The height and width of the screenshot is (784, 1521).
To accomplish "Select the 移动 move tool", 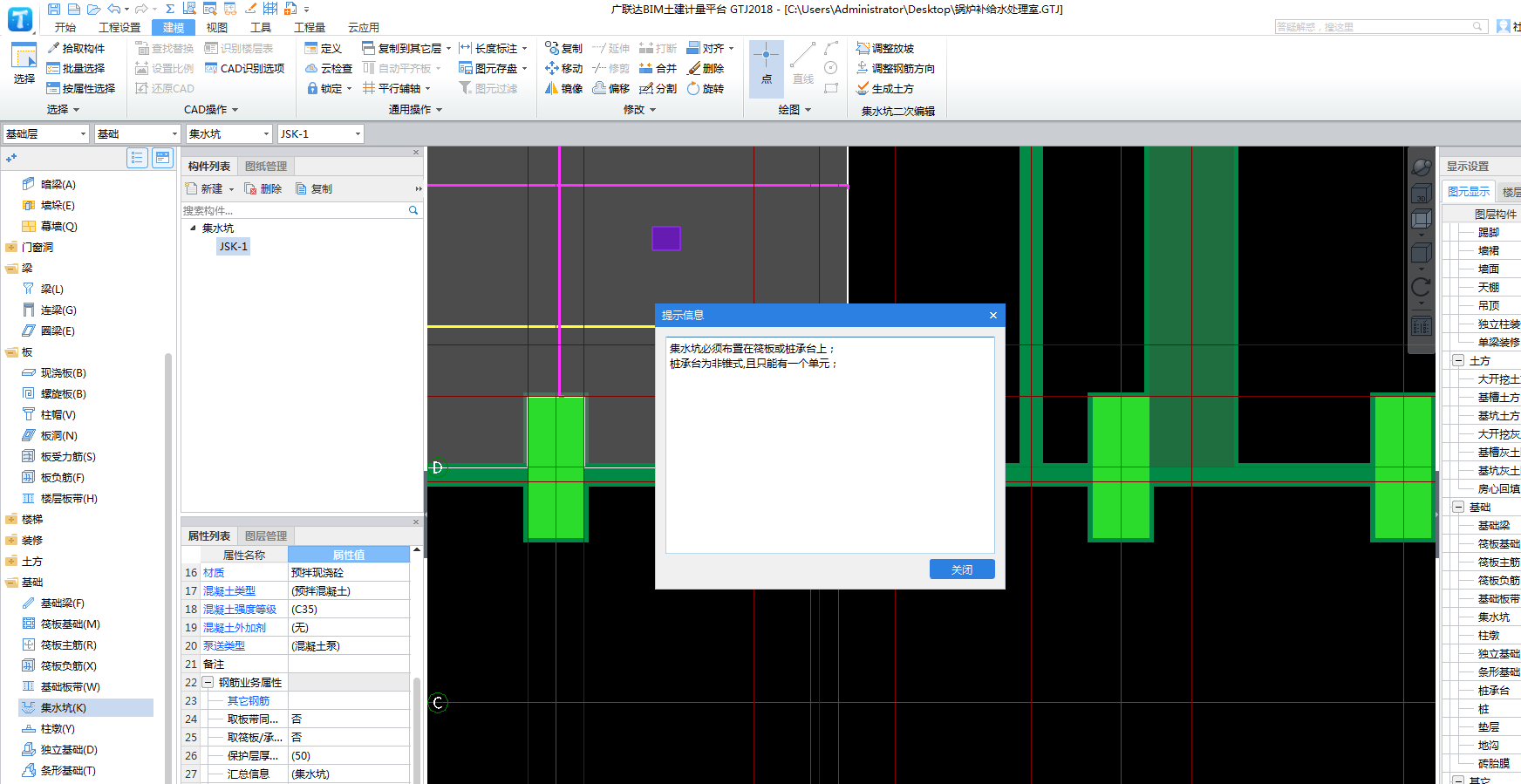I will point(563,68).
